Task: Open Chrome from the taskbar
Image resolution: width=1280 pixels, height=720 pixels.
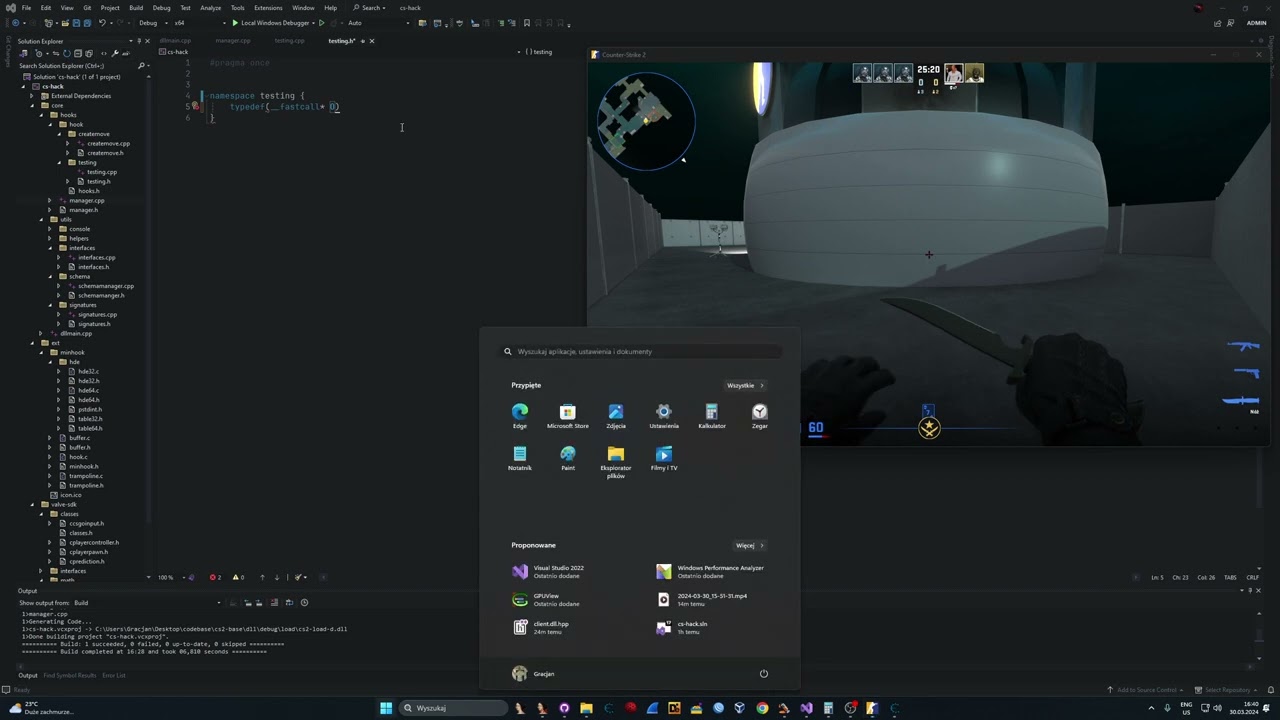Action: tap(762, 708)
